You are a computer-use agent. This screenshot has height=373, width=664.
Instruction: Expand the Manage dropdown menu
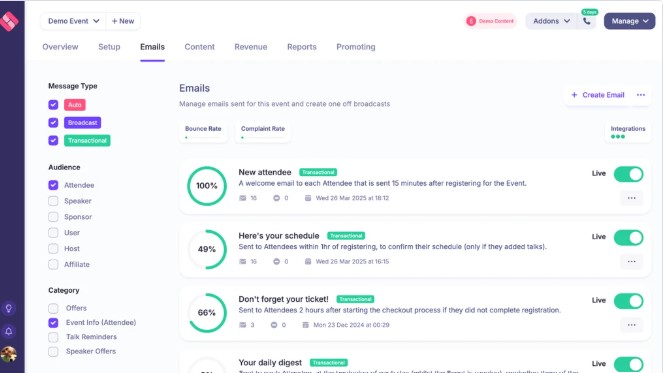pyautogui.click(x=629, y=21)
